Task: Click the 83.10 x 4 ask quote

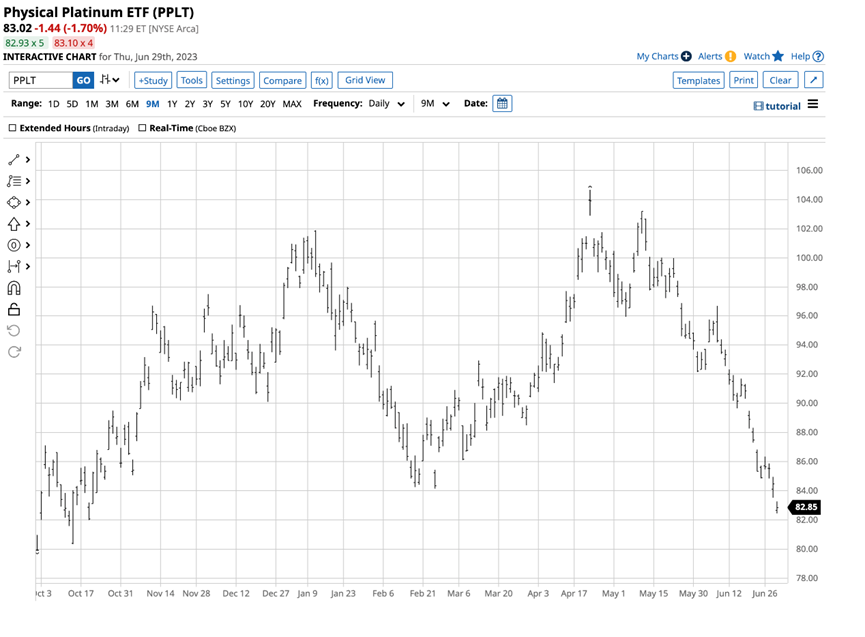Action: [73, 43]
